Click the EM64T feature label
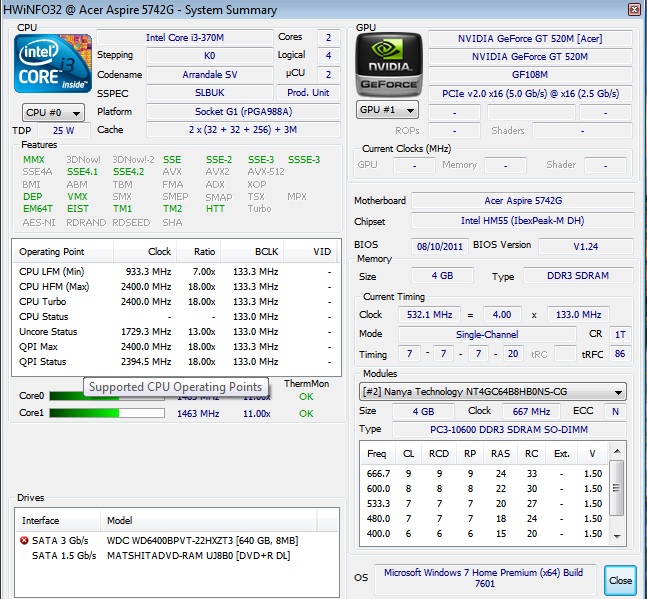 38,209
